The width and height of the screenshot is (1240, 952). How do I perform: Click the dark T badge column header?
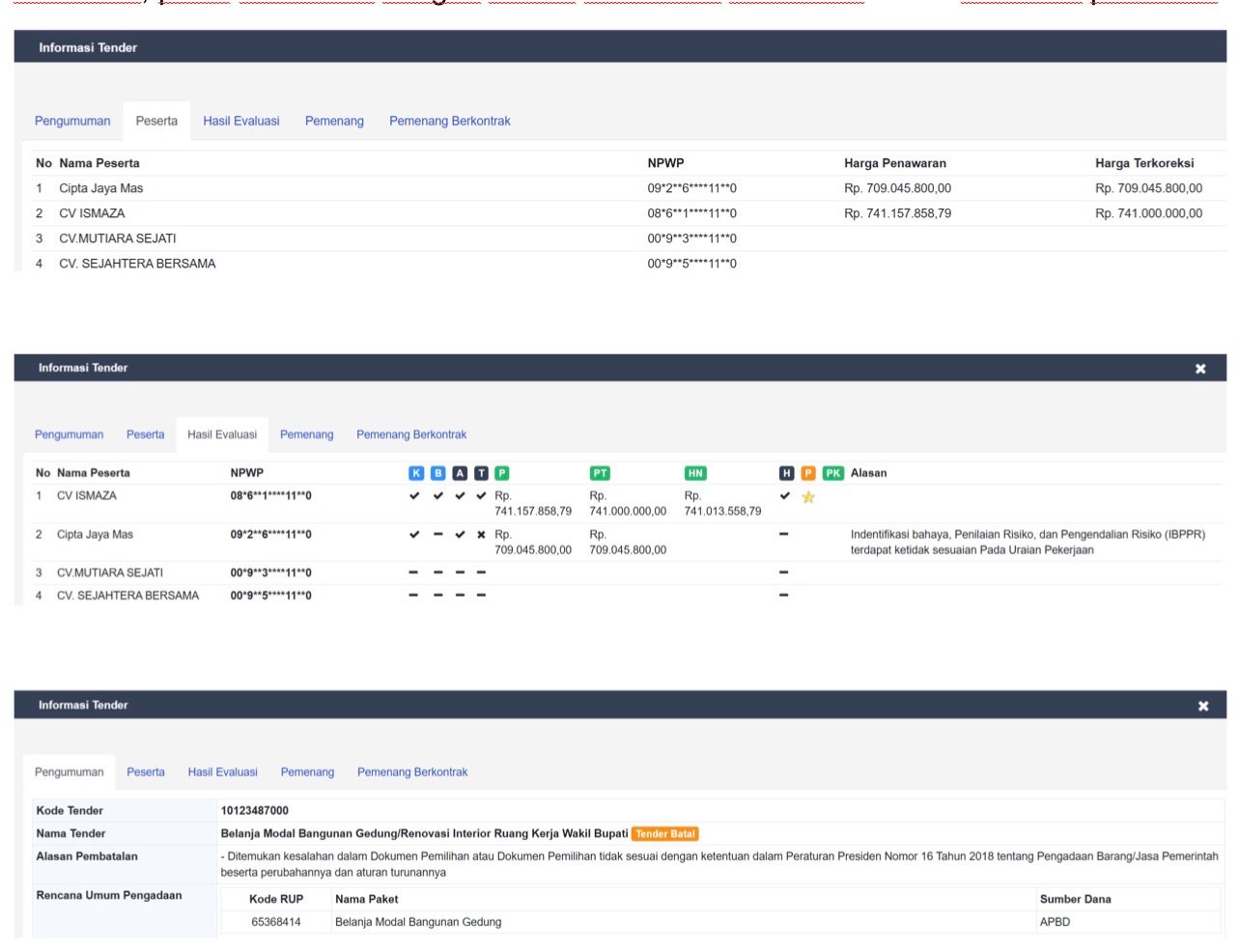481,473
